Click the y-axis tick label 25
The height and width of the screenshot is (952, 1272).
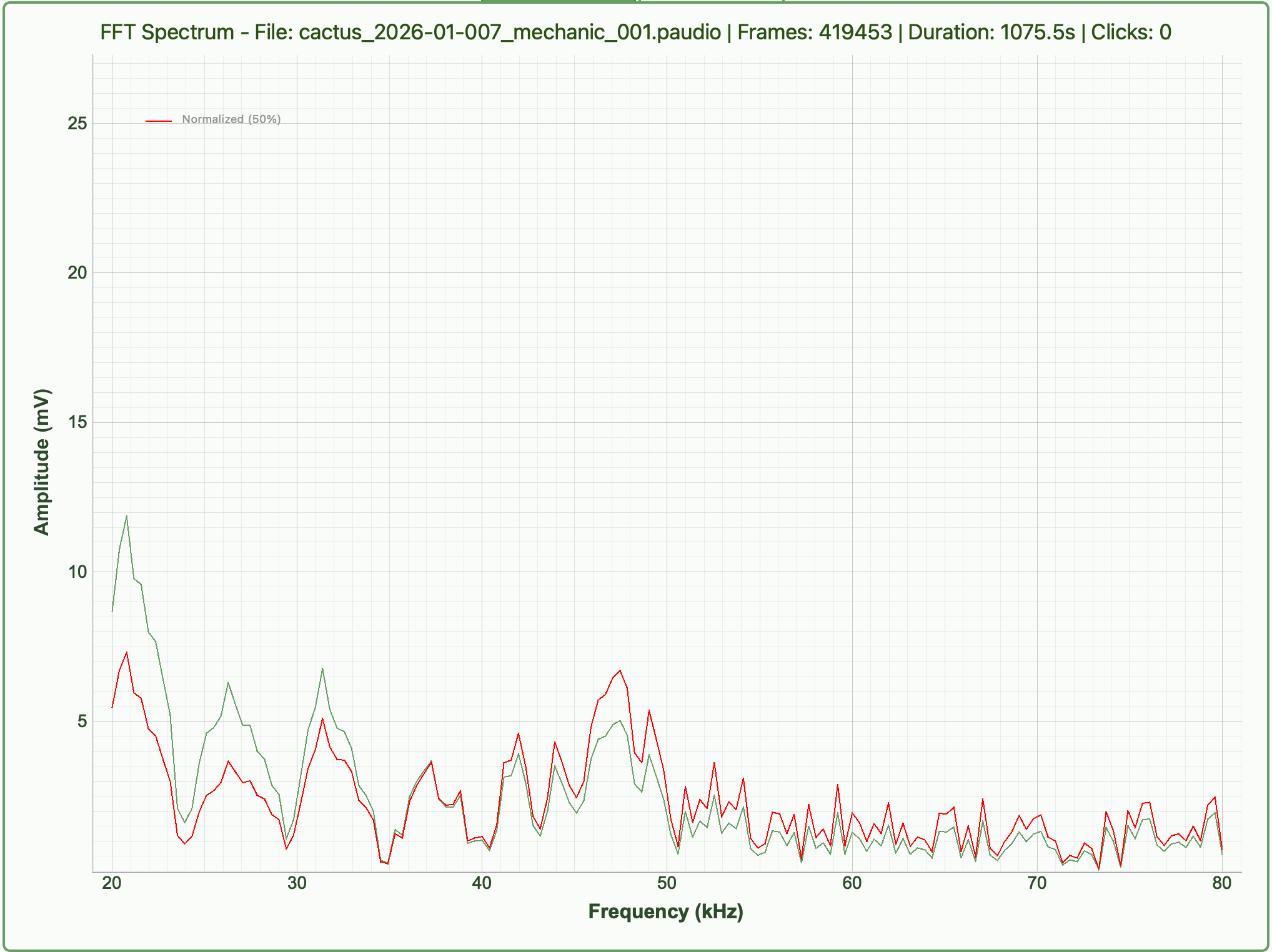point(77,123)
